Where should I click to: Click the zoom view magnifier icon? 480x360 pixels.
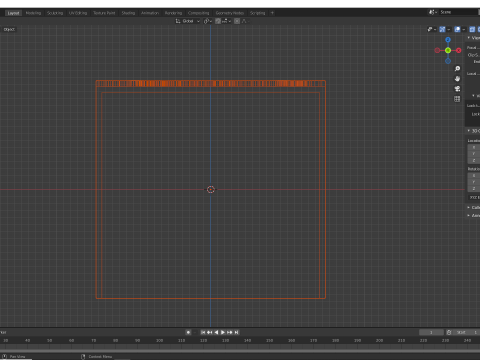(457, 68)
